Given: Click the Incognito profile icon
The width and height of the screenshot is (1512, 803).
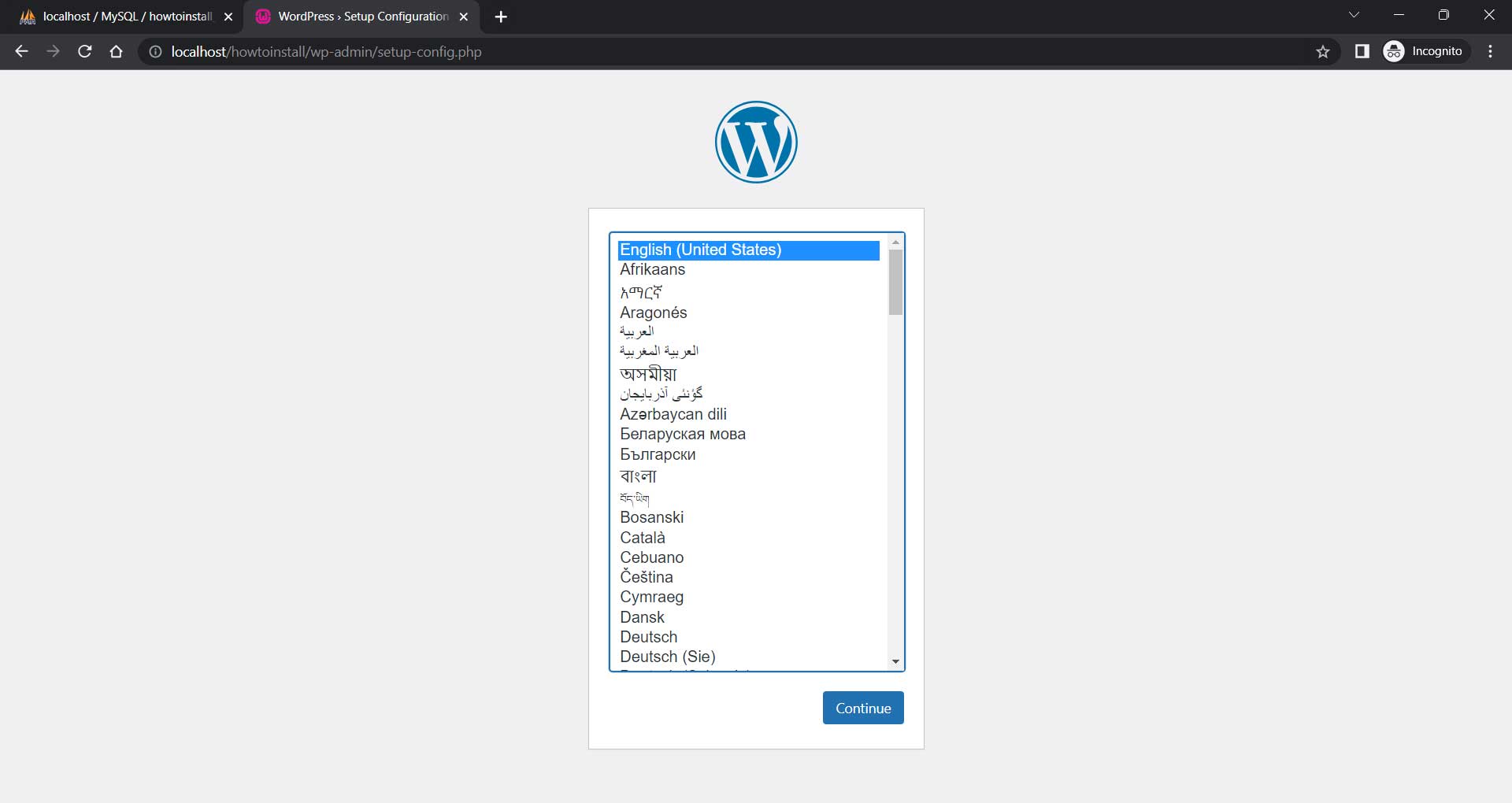Looking at the screenshot, I should 1393,51.
